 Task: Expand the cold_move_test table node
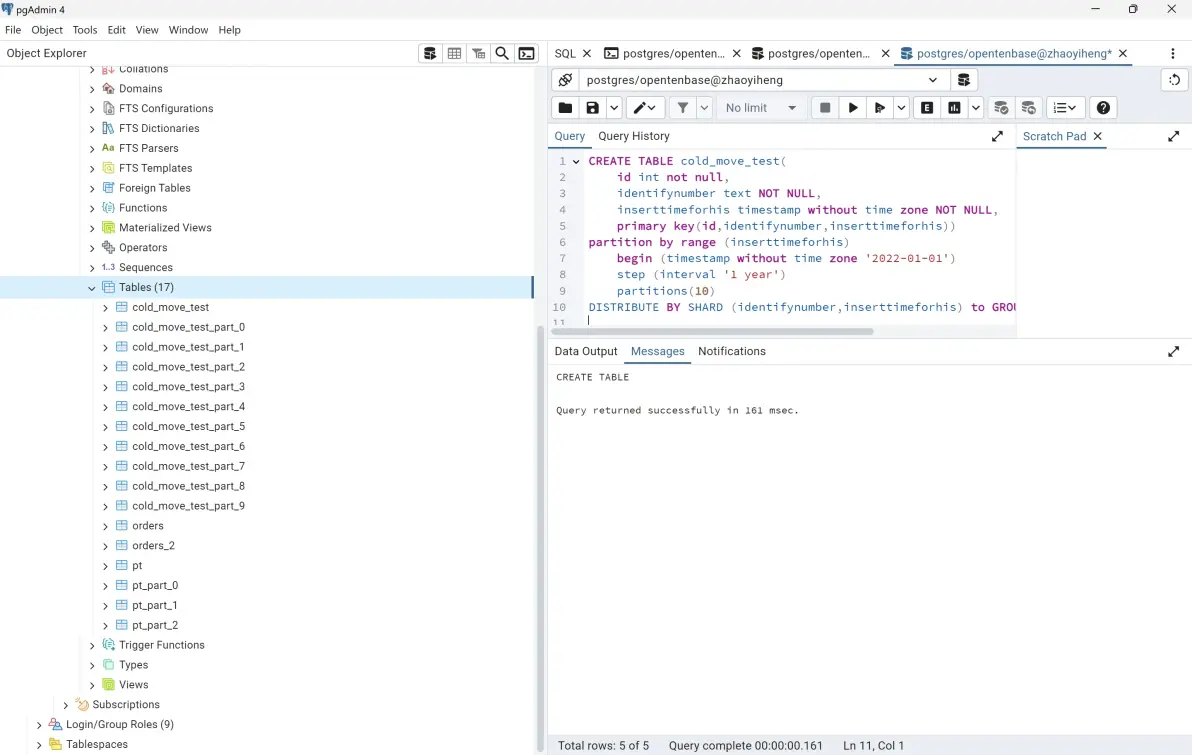[x=105, y=307]
